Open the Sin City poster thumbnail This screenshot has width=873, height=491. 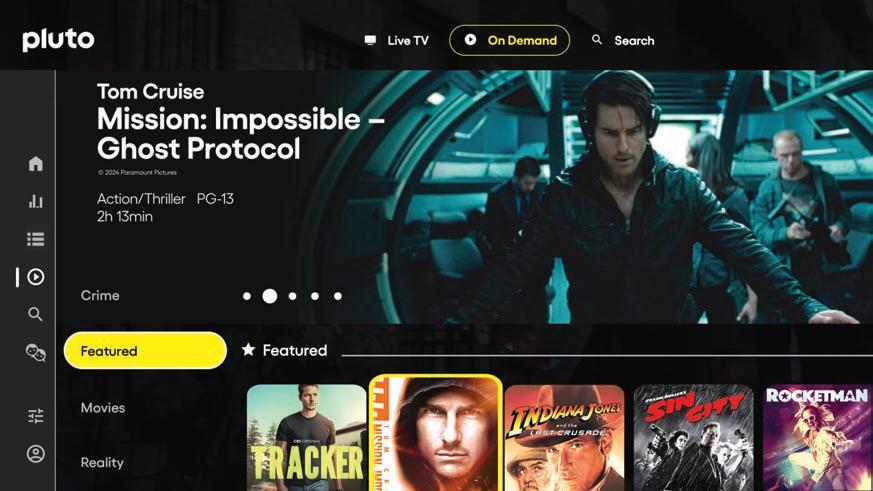[x=693, y=438]
